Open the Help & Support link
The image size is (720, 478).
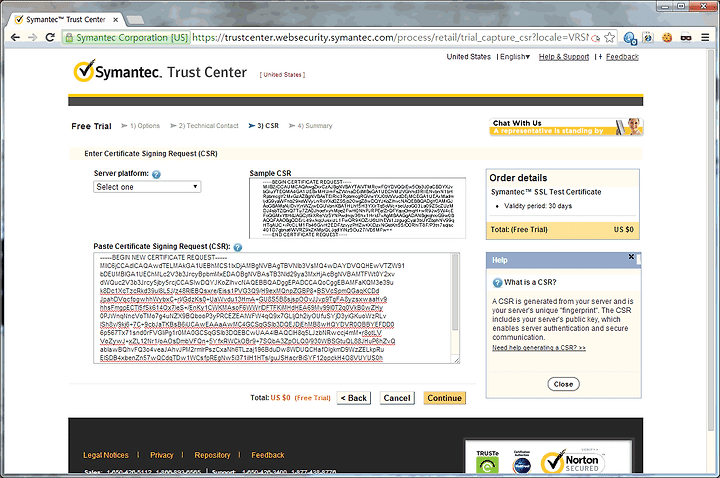click(x=564, y=57)
